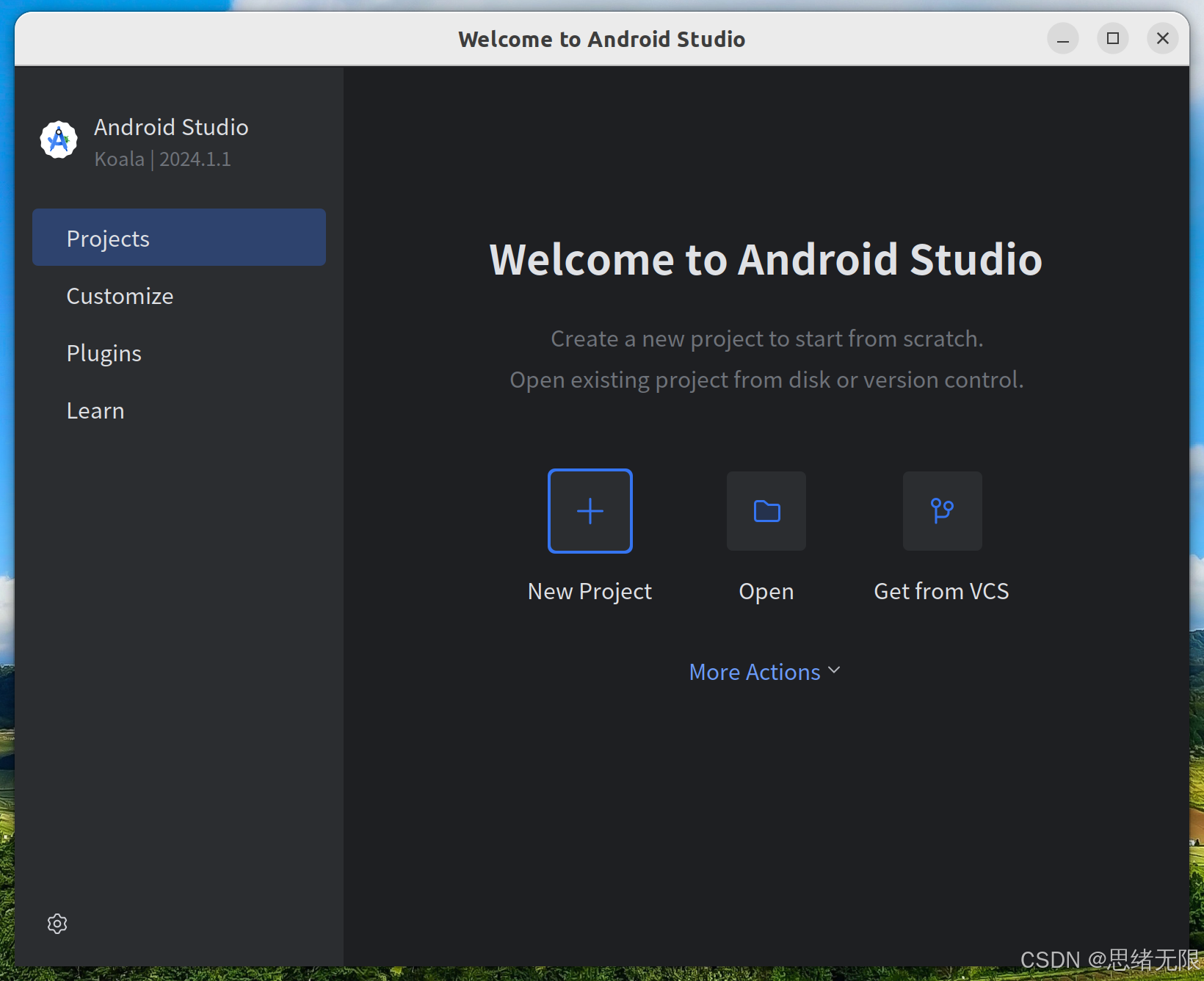Switch to the Customize section

click(x=120, y=296)
